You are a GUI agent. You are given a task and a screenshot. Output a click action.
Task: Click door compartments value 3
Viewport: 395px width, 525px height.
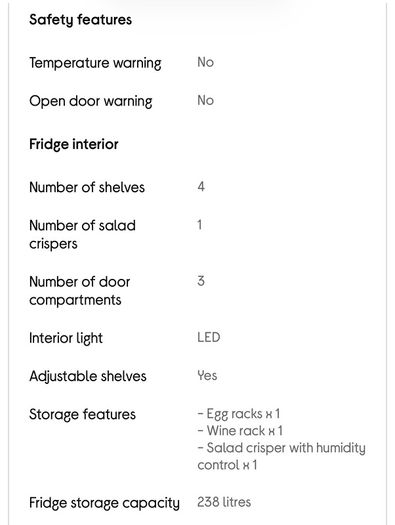201,281
